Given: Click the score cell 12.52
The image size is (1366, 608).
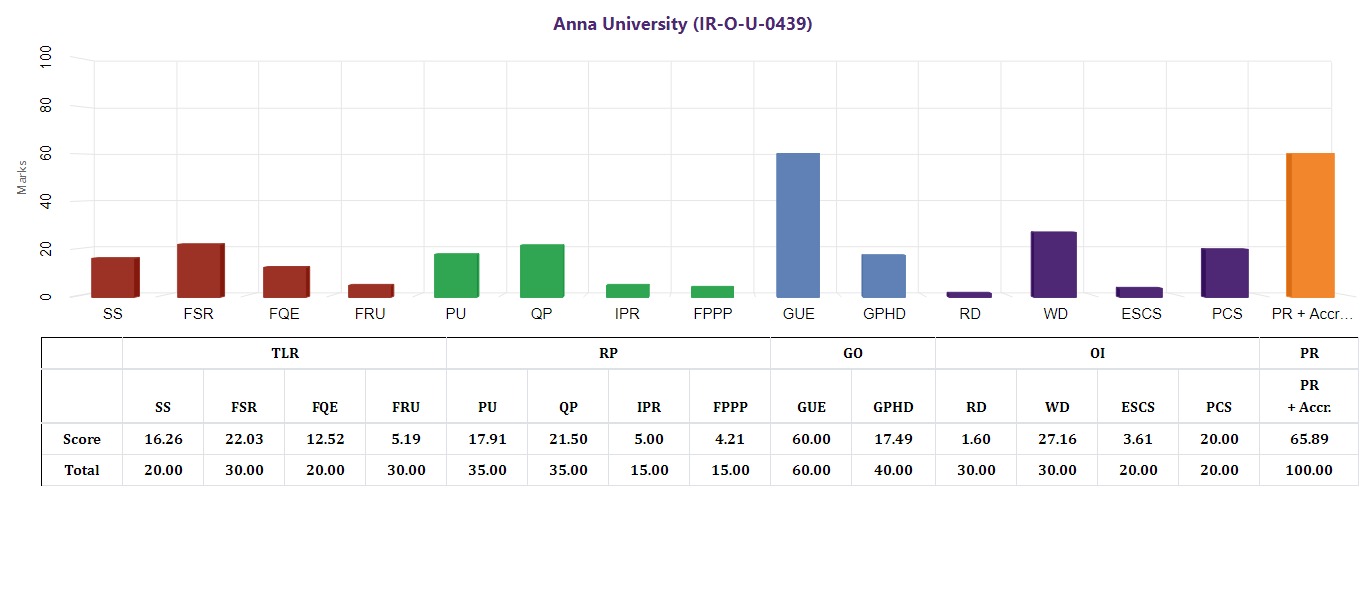Looking at the screenshot, I should click(325, 439).
